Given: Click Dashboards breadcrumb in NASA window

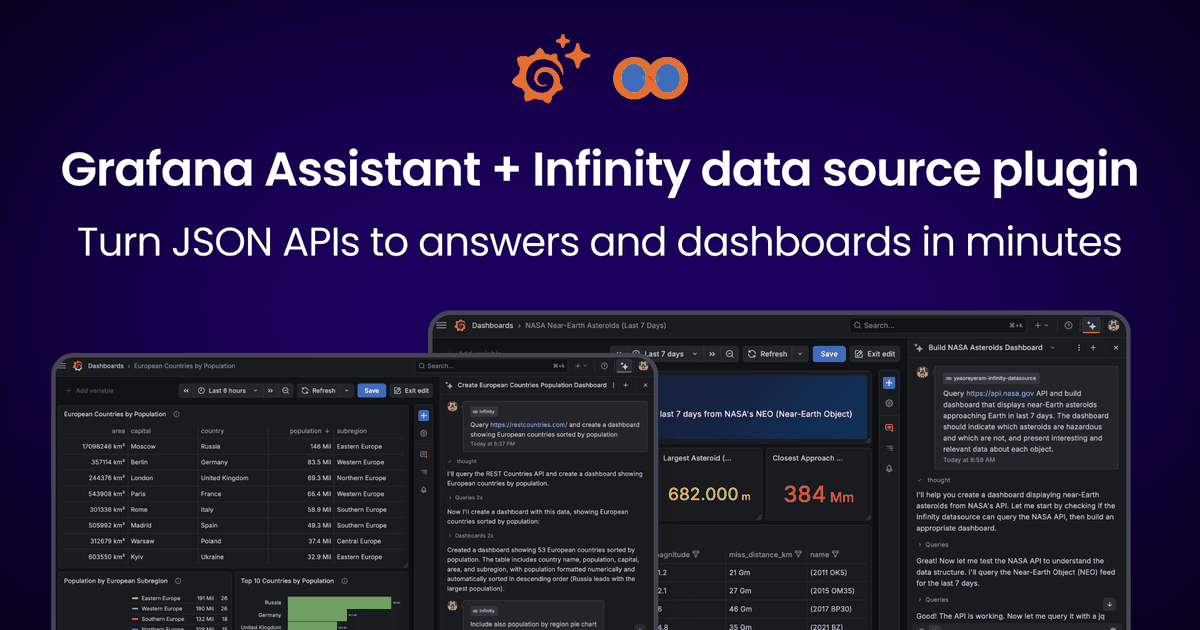Looking at the screenshot, I should coord(492,325).
